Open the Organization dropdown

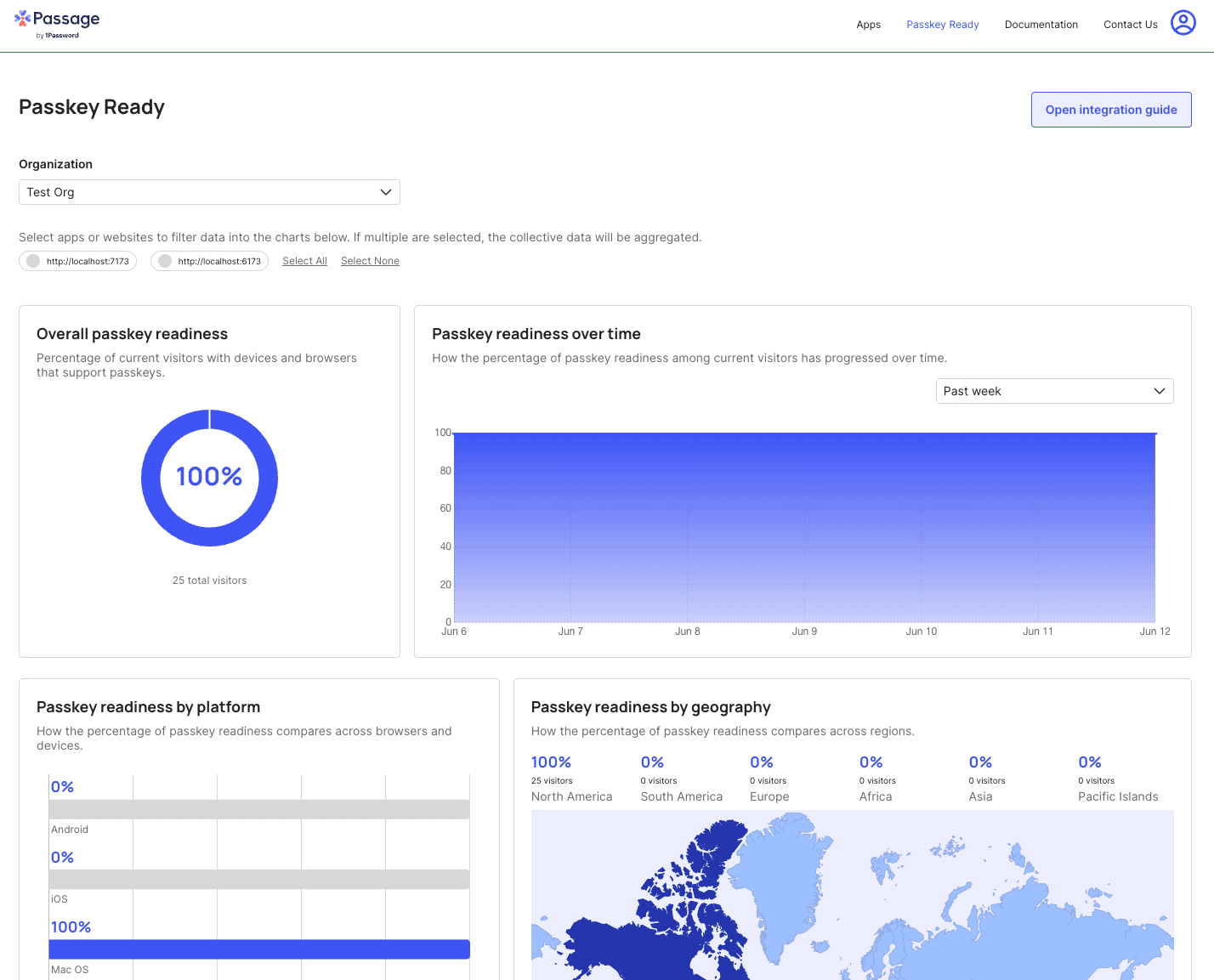point(209,192)
